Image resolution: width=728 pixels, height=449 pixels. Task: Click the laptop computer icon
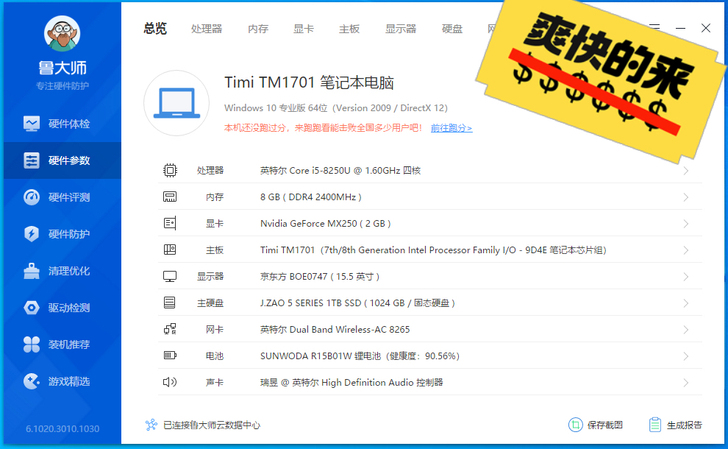pos(176,103)
